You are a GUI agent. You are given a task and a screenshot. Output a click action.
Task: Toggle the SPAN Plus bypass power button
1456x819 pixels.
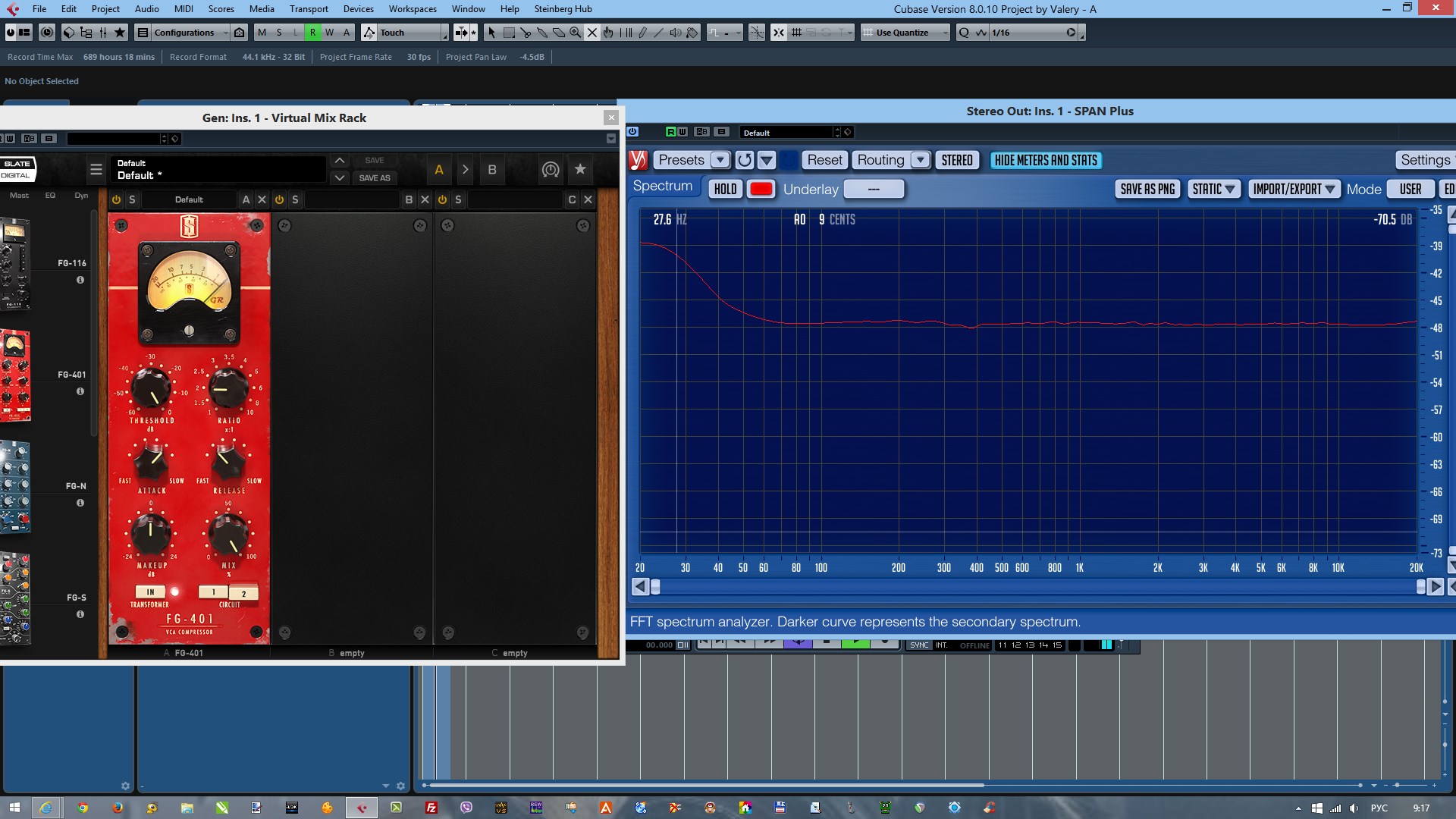633,131
